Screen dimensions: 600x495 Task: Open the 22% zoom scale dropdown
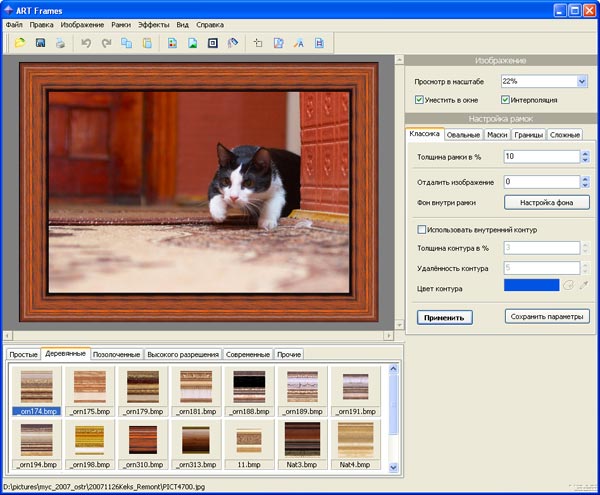(582, 81)
